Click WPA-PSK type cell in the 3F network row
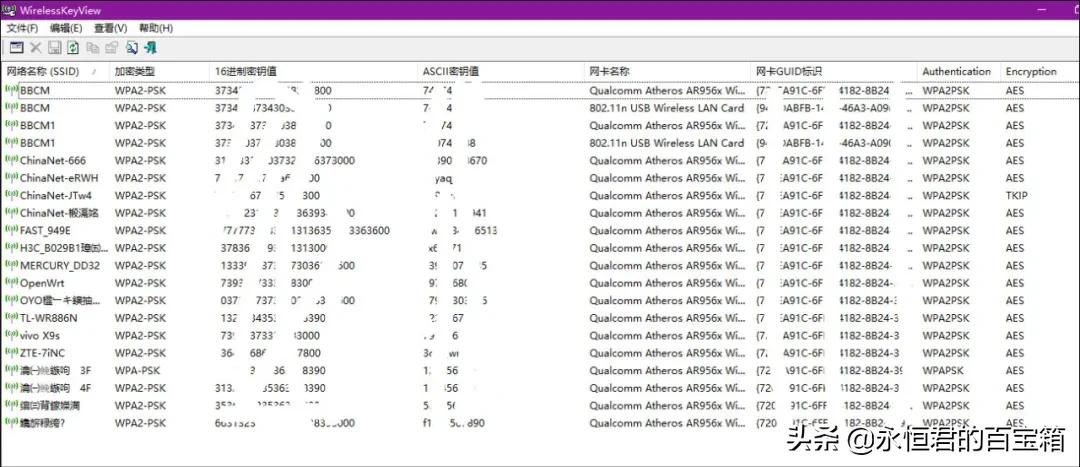The width and height of the screenshot is (1080, 467). [x=137, y=371]
